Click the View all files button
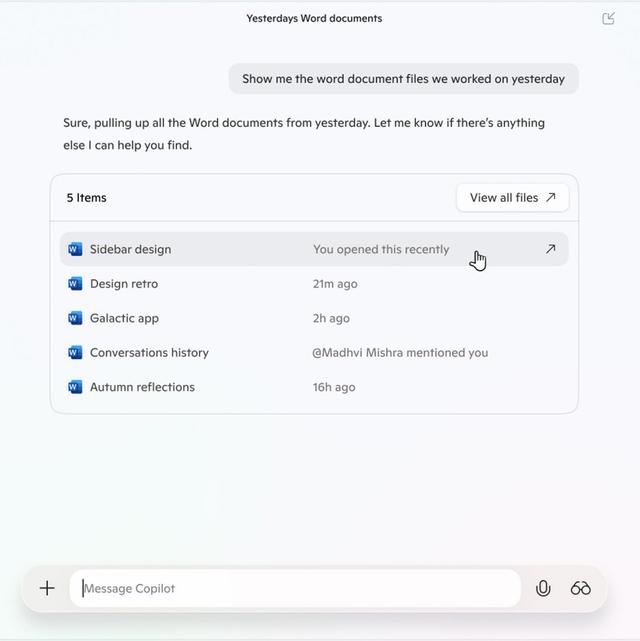 (x=512, y=197)
